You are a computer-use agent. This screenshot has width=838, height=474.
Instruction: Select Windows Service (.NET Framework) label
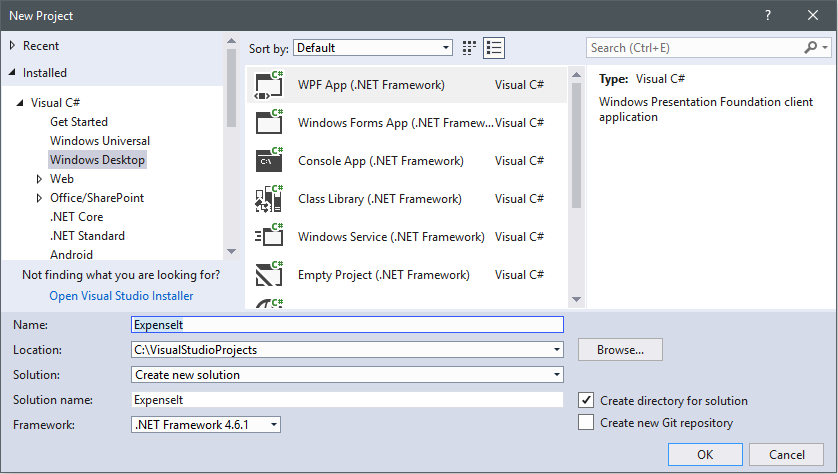coord(391,237)
